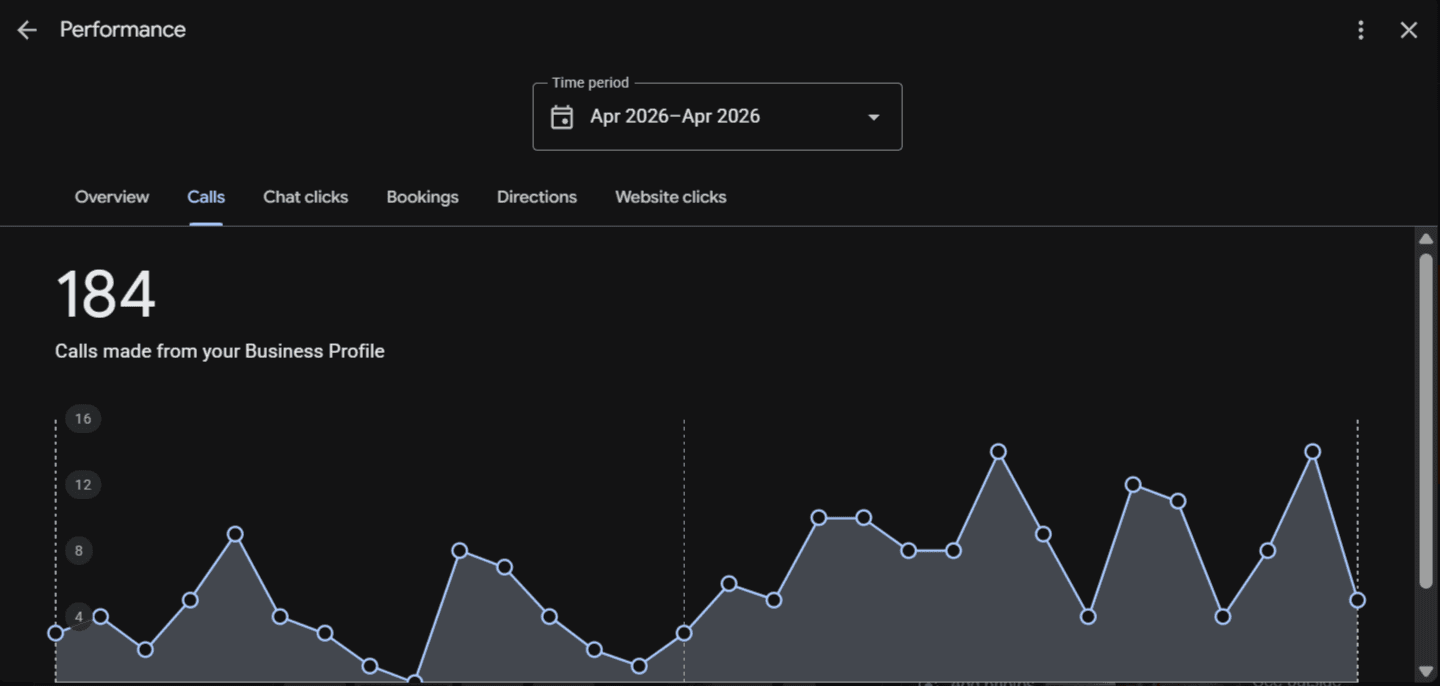Click the 16 axis label on chart
The width and height of the screenshot is (1440, 686).
(x=83, y=419)
